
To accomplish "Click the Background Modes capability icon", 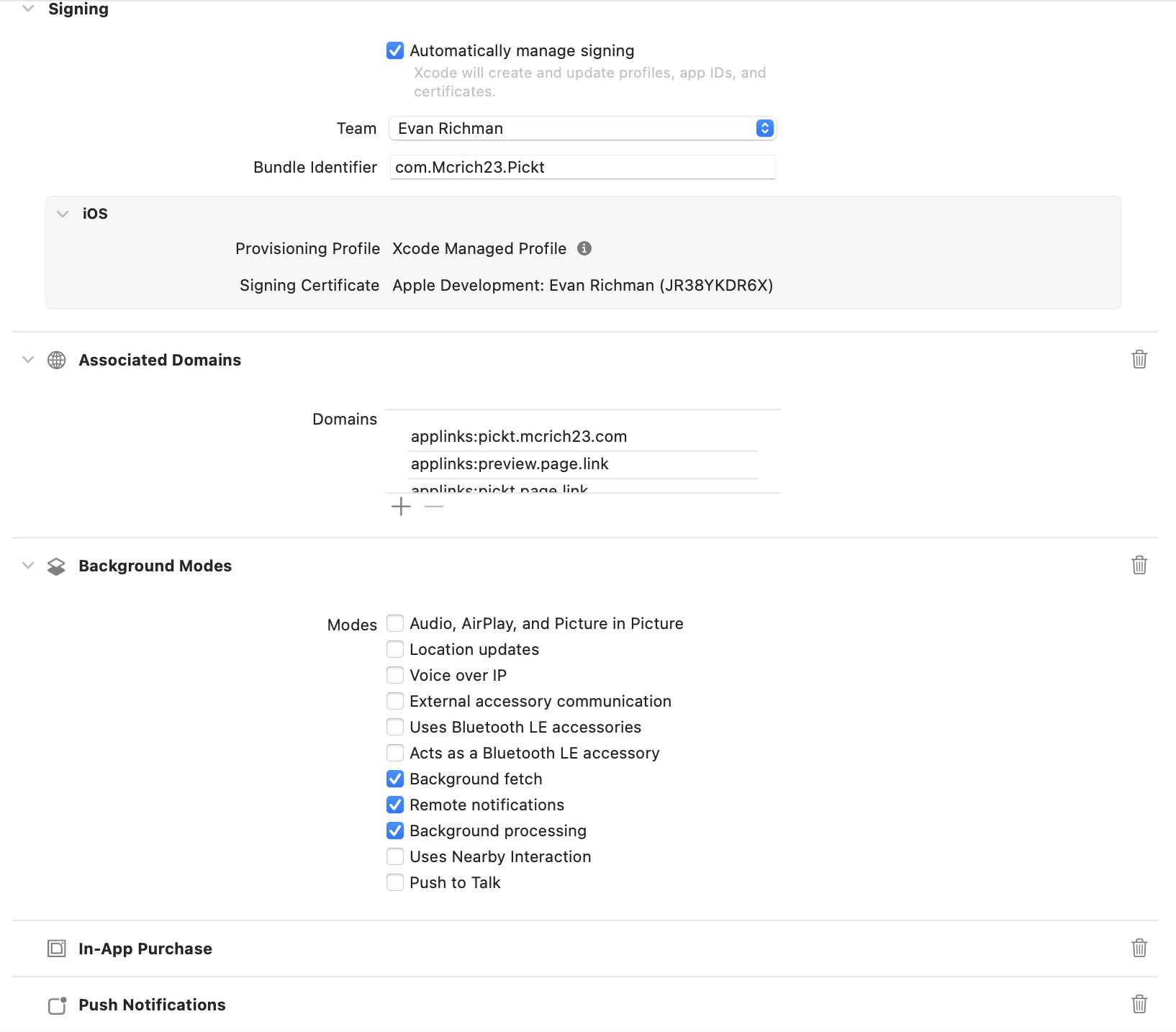I will [57, 566].
